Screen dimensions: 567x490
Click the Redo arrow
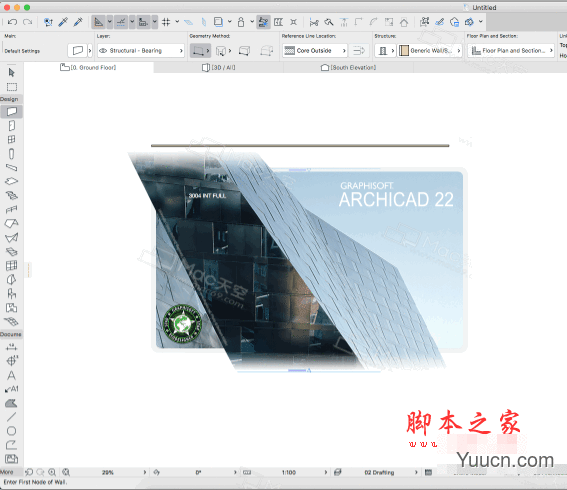[x=27, y=22]
